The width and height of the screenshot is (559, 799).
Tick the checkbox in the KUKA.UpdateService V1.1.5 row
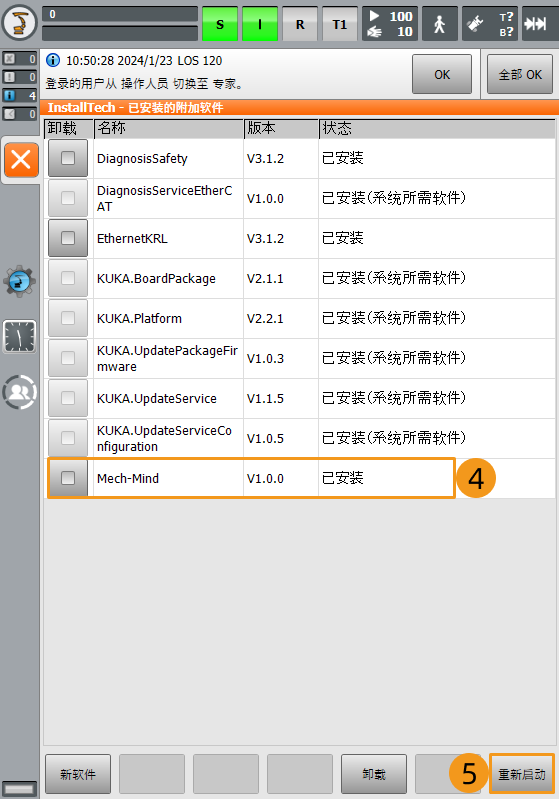coord(68,398)
